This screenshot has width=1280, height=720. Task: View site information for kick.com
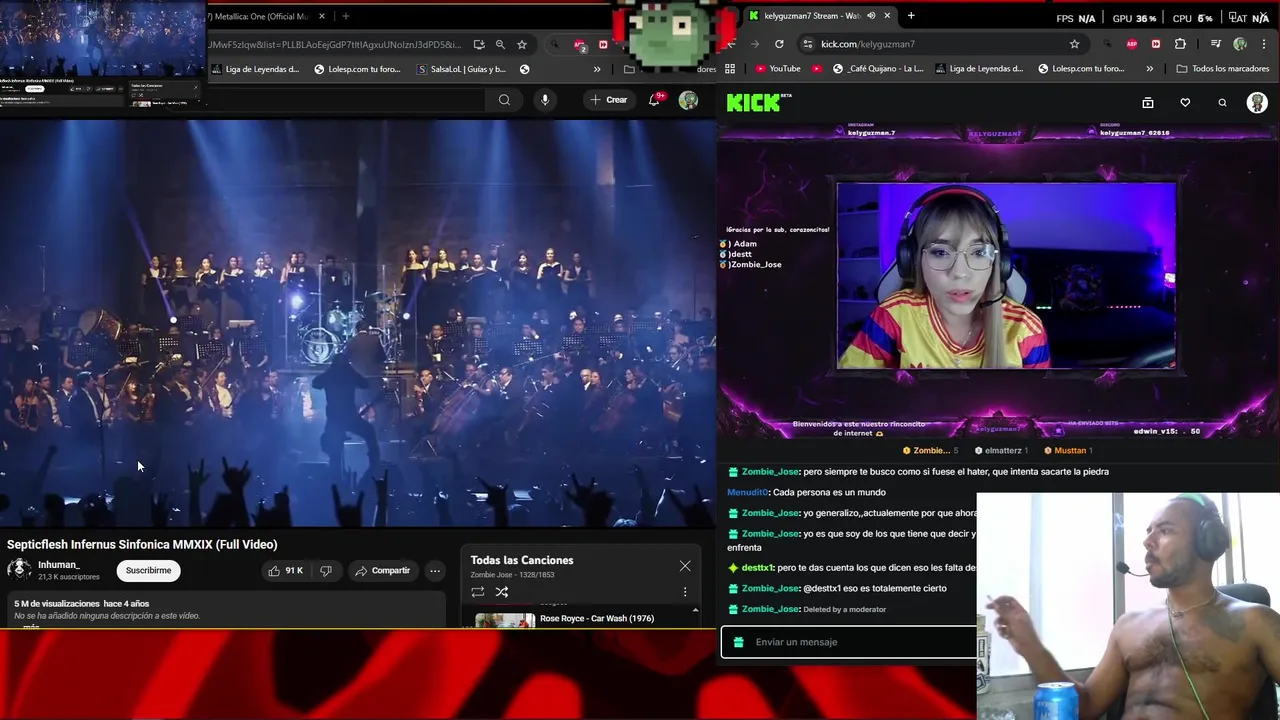coord(808,44)
